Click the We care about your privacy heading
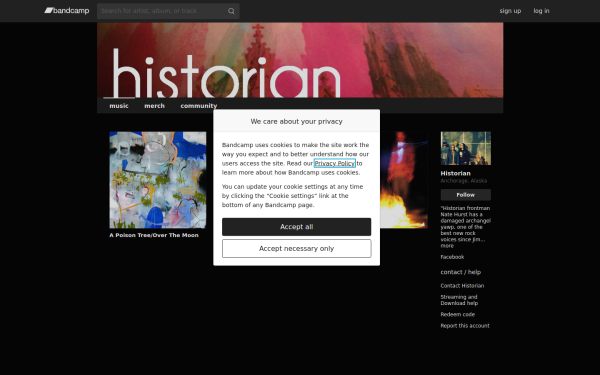The height and width of the screenshot is (375, 600). 297,121
